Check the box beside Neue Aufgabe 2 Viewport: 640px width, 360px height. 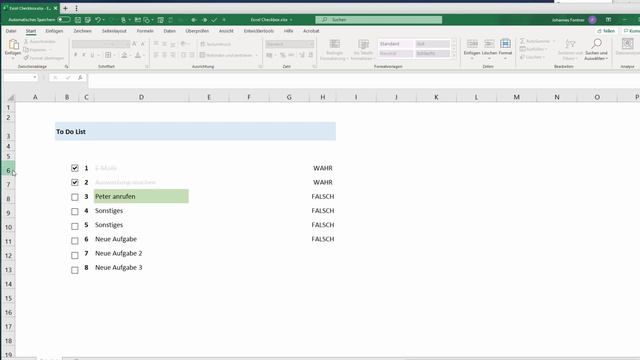tap(75, 255)
